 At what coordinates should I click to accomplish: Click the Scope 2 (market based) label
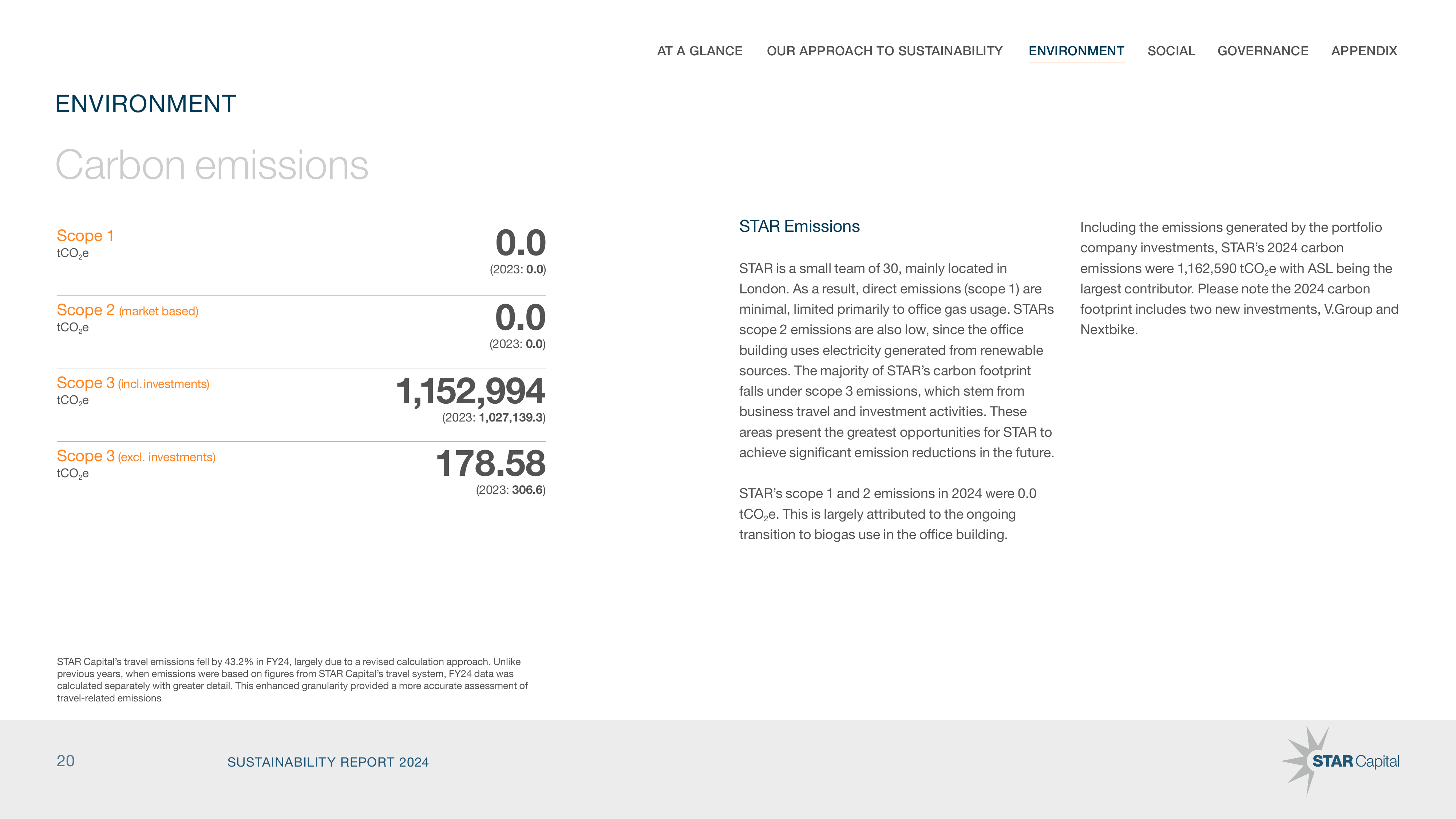tap(127, 310)
